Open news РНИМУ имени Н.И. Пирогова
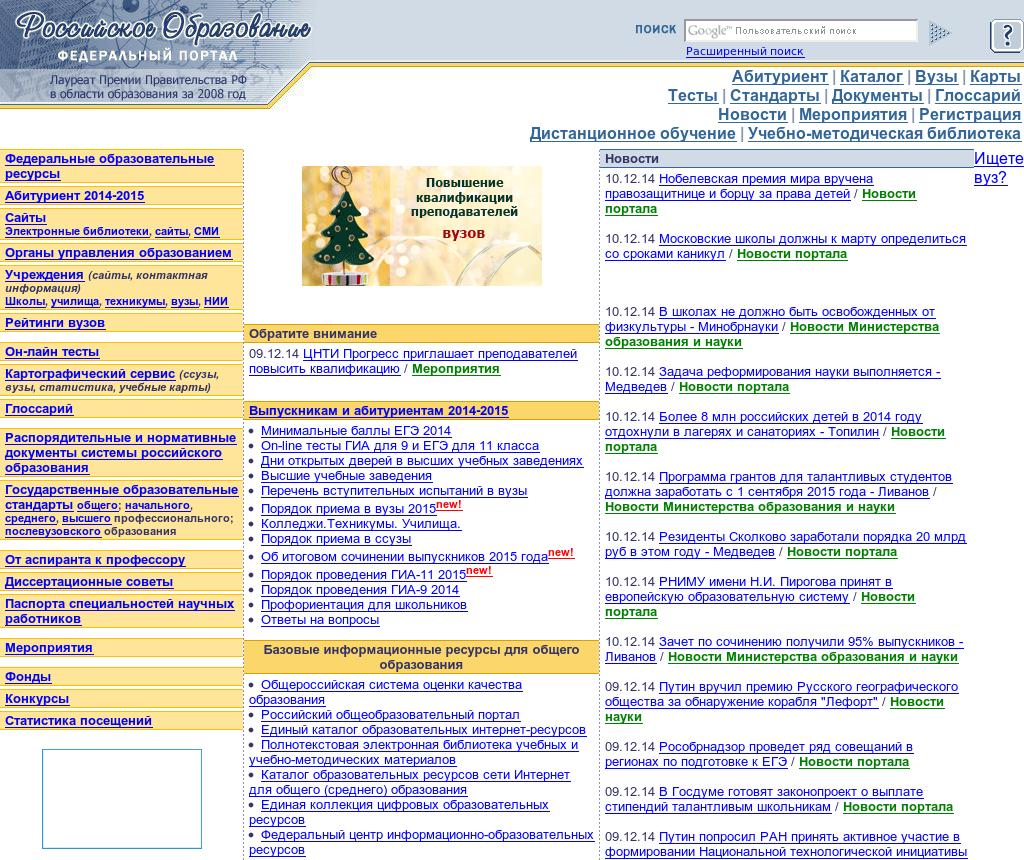 click(x=748, y=589)
